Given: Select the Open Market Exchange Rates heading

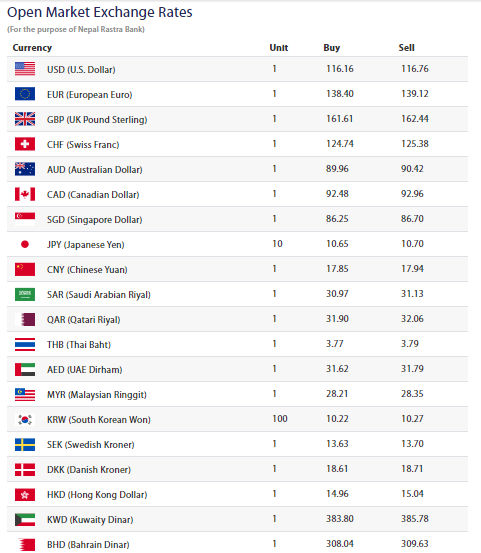Looking at the screenshot, I should click(100, 12).
